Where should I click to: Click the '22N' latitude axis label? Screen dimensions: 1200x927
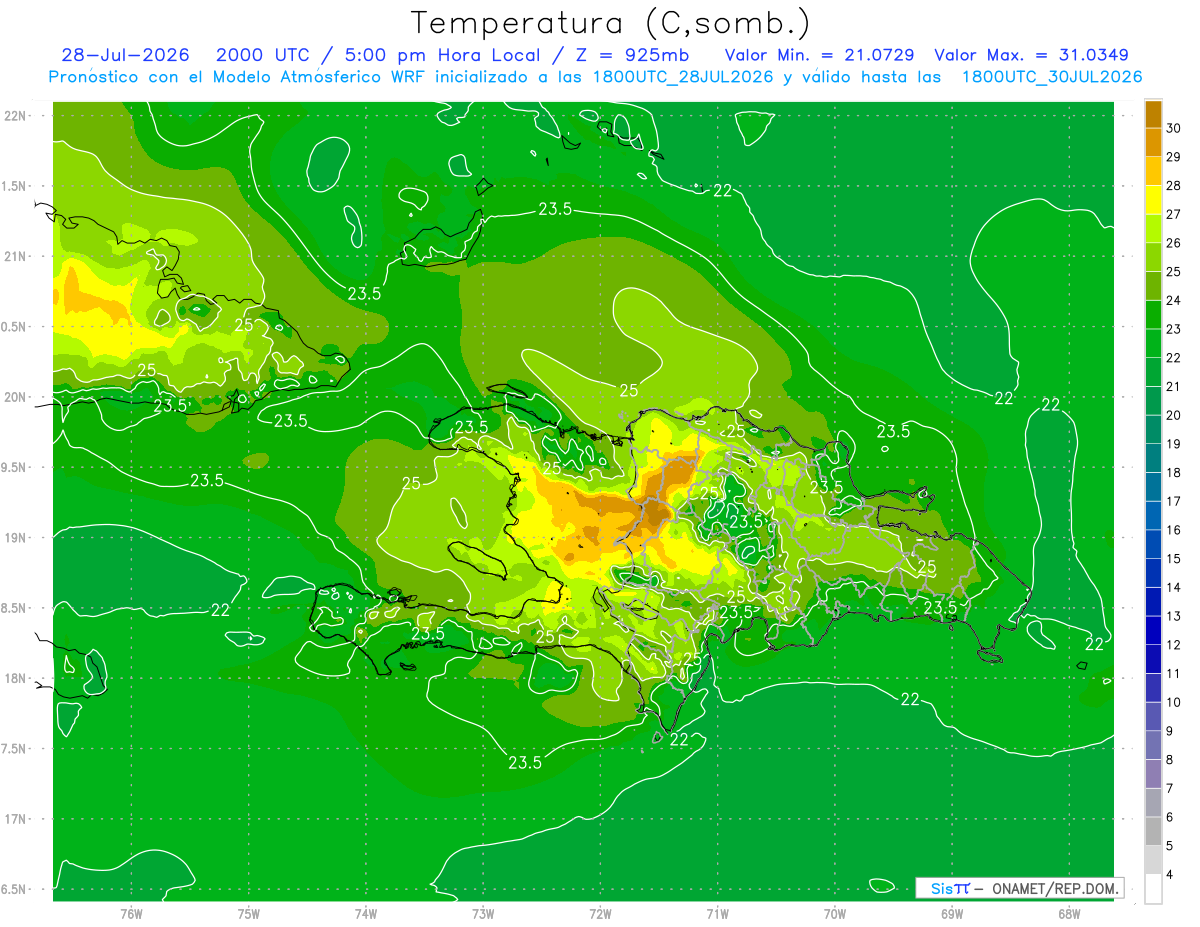(x=14, y=115)
